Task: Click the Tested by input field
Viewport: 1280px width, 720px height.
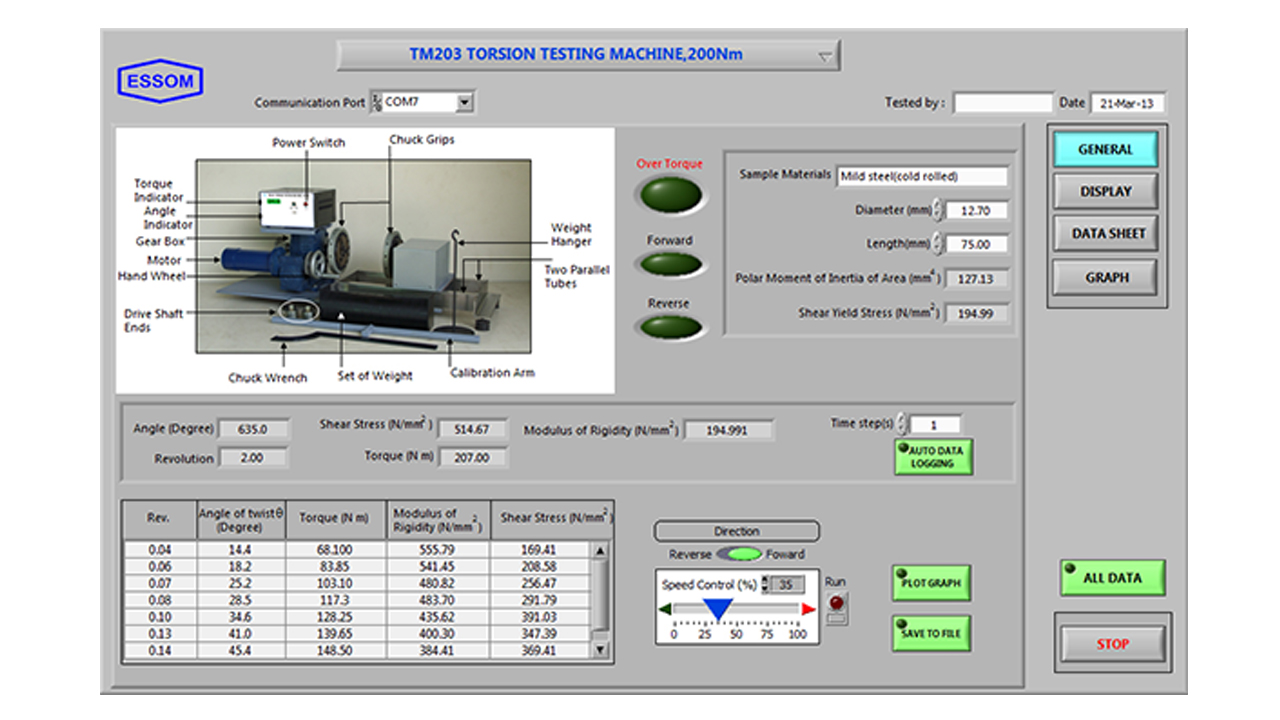Action: [1002, 103]
